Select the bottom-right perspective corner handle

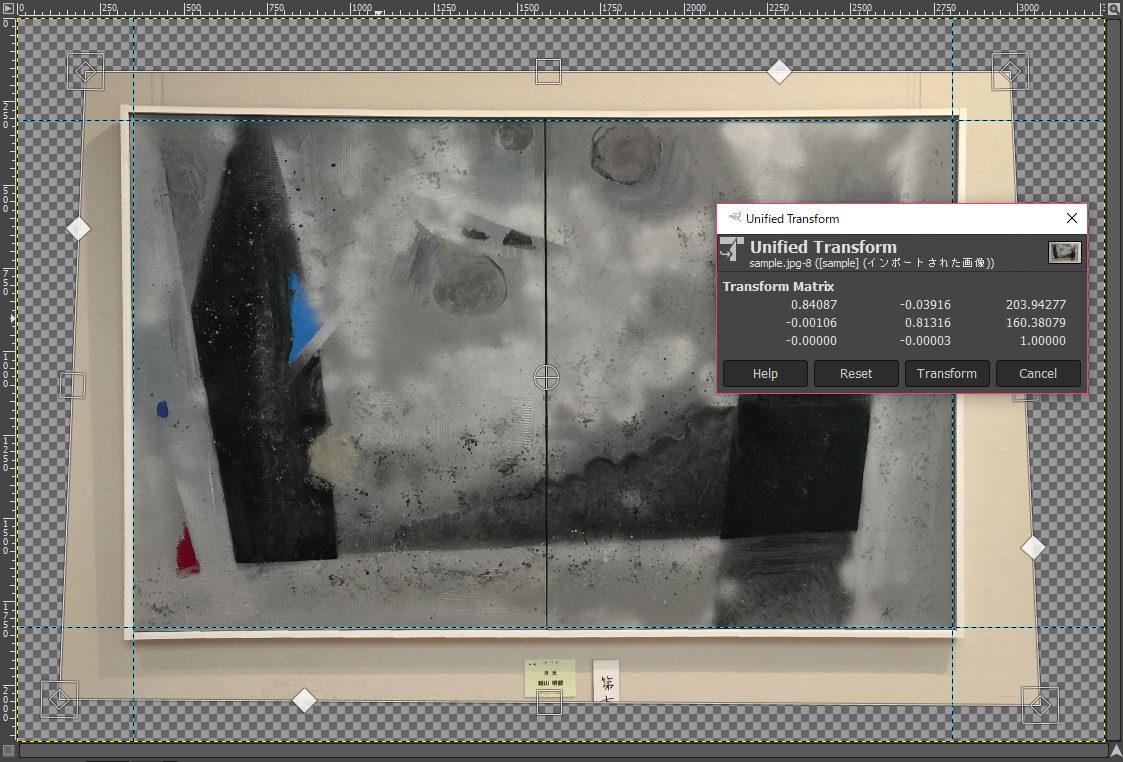[x=1040, y=705]
